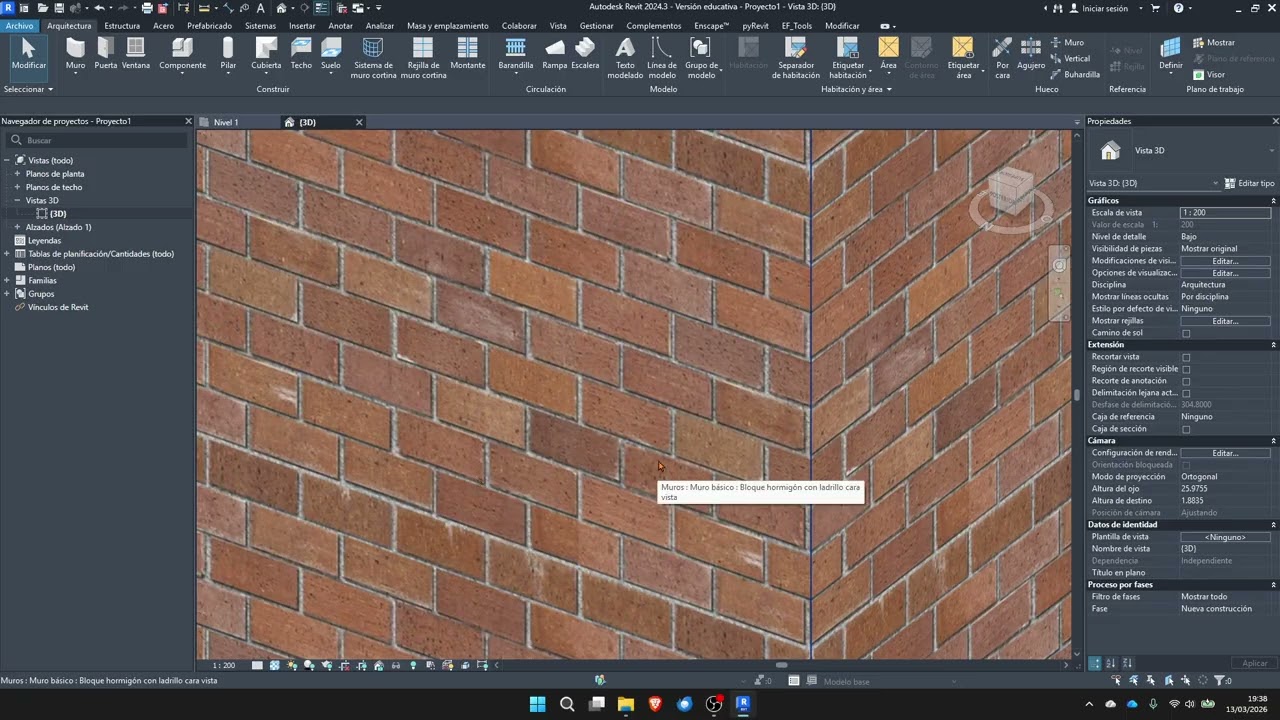Expand Habitación y área panel dropdown
Screen dimensions: 1280x720
coord(856,89)
